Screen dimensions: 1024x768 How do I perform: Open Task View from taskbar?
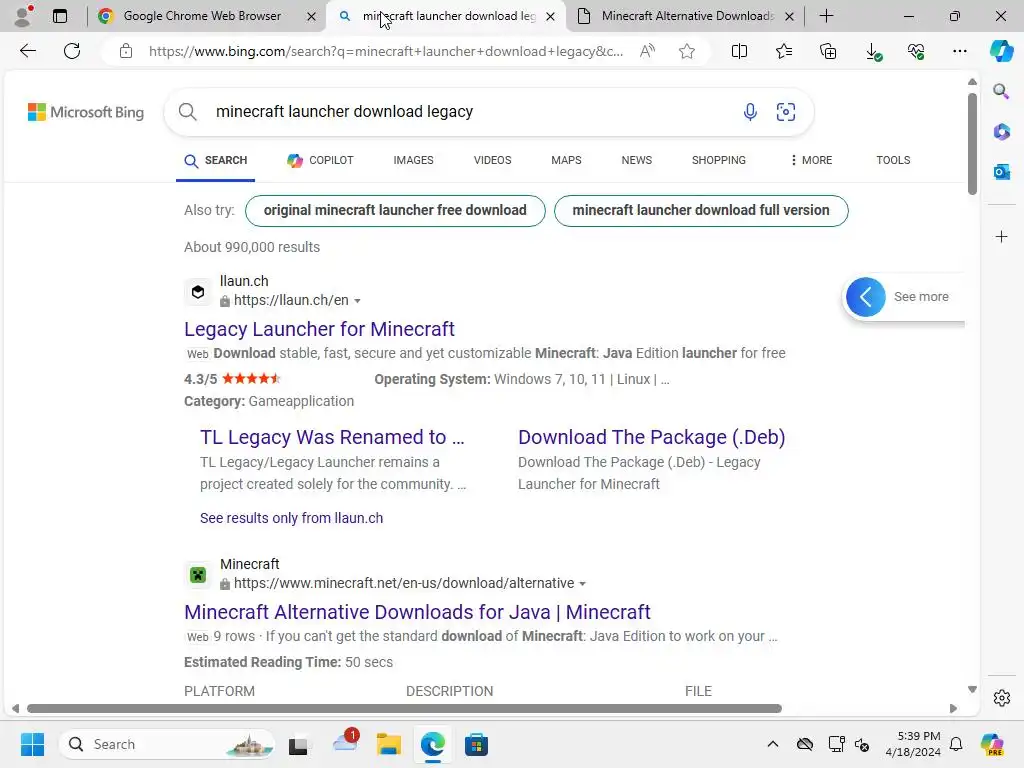298,744
